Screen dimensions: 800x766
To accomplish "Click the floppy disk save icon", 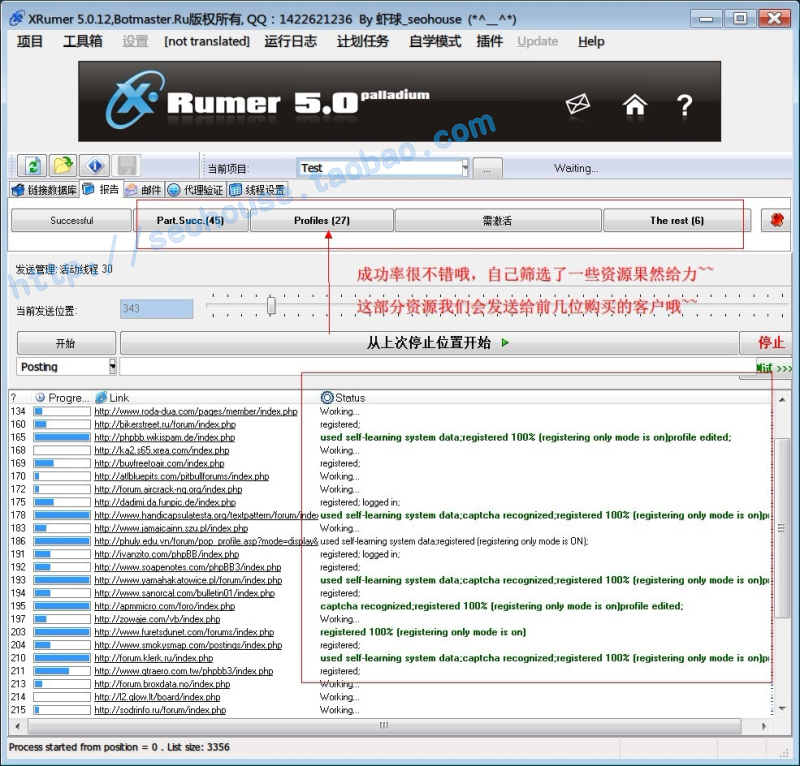I will pyautogui.click(x=126, y=166).
